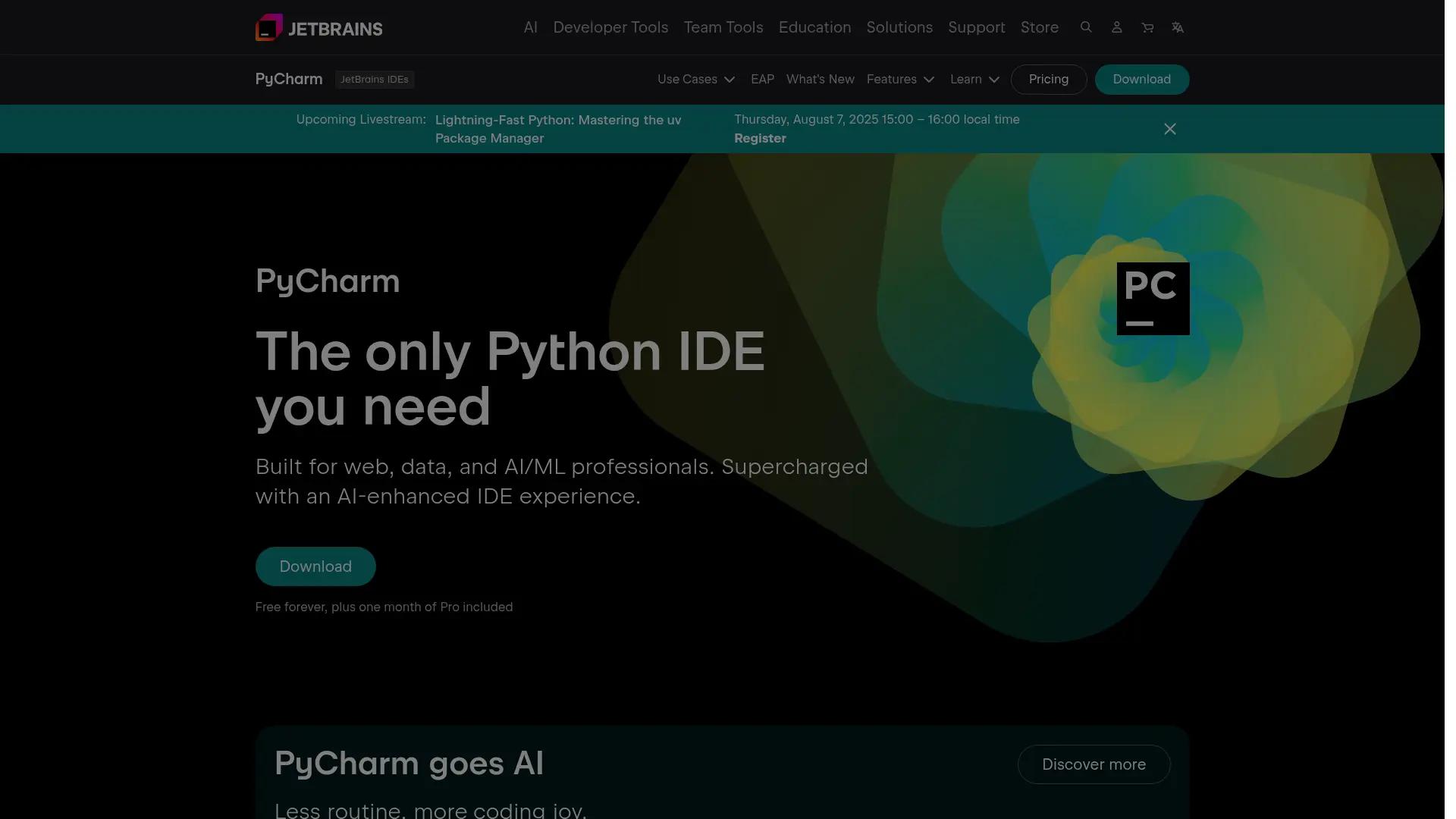Screen dimensions: 1456x819
Task: Expand the Features menu
Action: (899, 79)
